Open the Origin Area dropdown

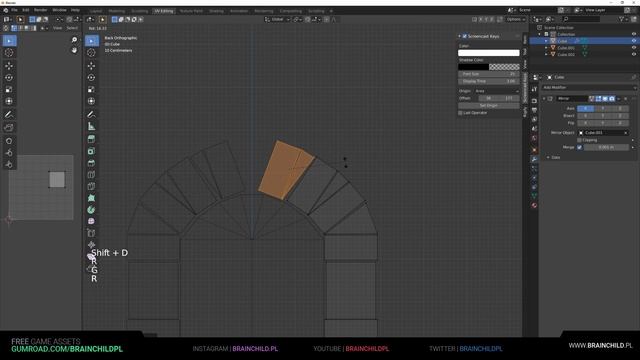click(x=497, y=91)
